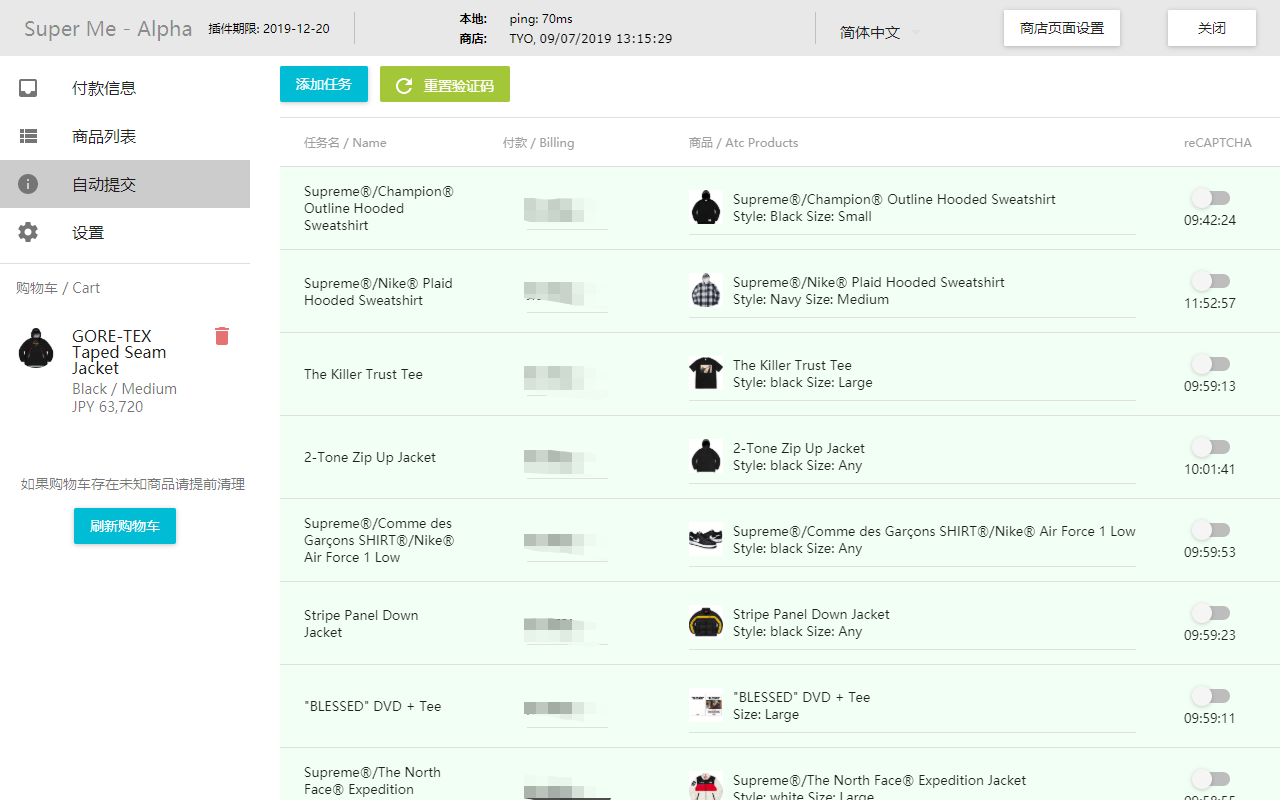Click the 付款信息 inbox icon
Viewport: 1280px width, 800px height.
28,88
